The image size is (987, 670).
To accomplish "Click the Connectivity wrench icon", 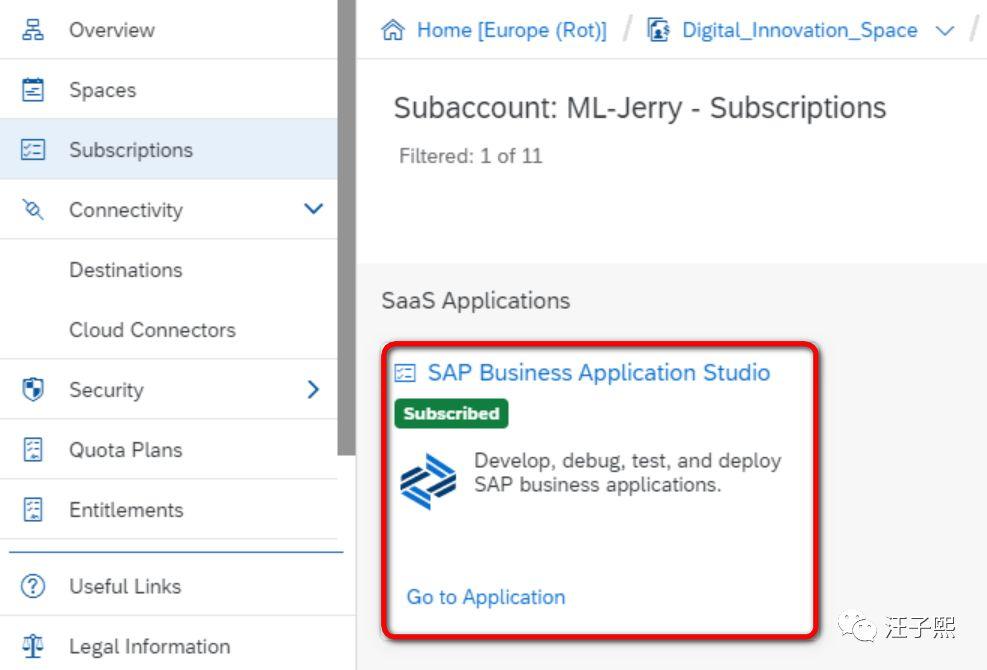I will 33,210.
